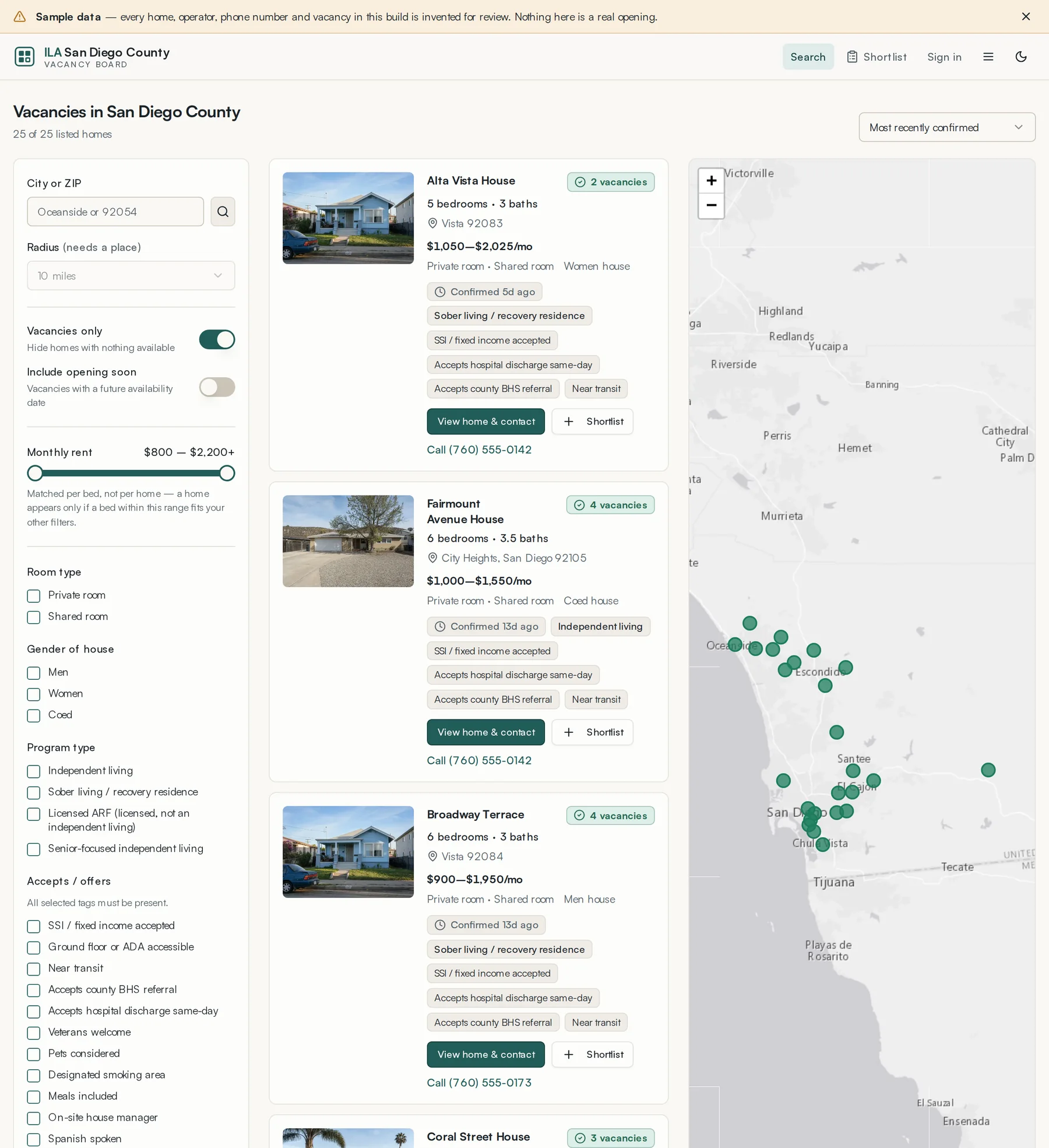Click the far-east map marker near Tecate road
Screen dimensions: 1049x1148
pos(988,770)
